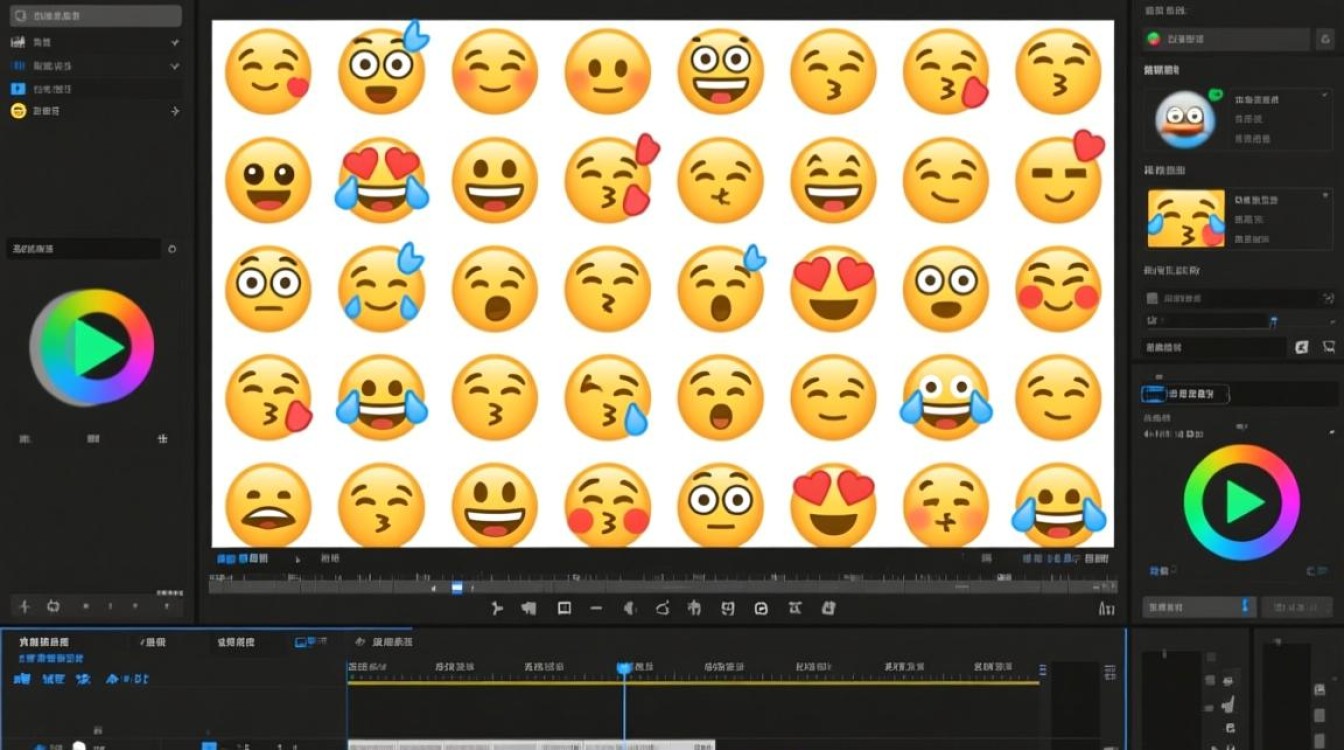Screen dimensions: 1344x750
Task: Toggle the checkmark beside the bar-chart row
Action: click(x=175, y=42)
